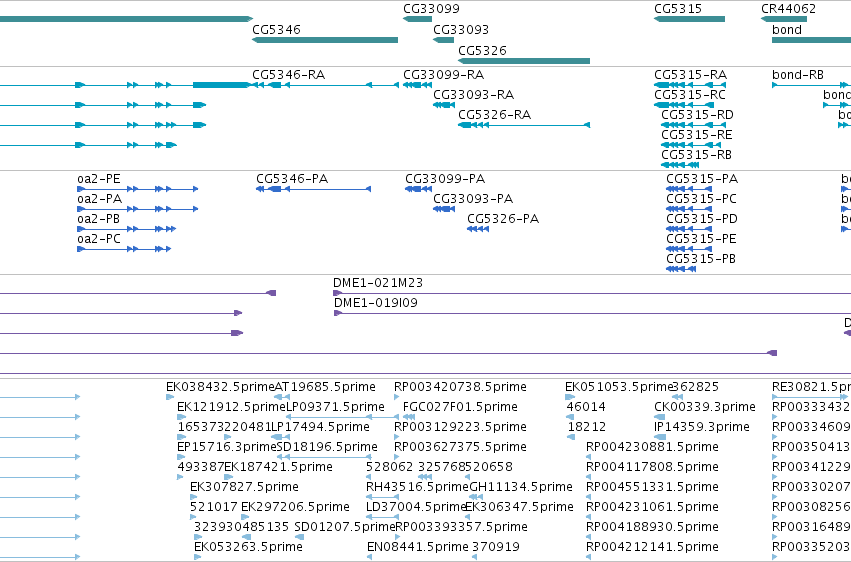
Task: Click transcript CG5315-RE label
Action: (x=696, y=135)
